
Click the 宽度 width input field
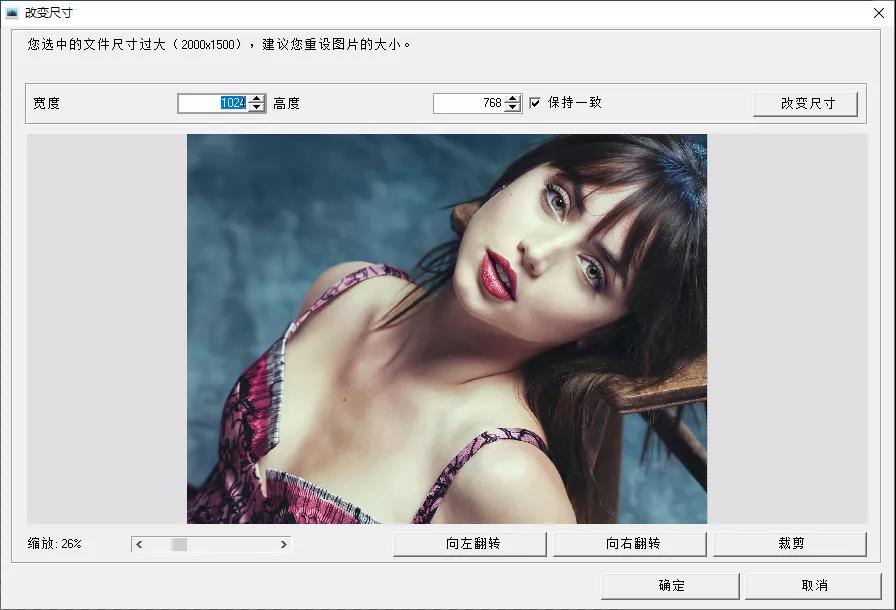tap(213, 103)
